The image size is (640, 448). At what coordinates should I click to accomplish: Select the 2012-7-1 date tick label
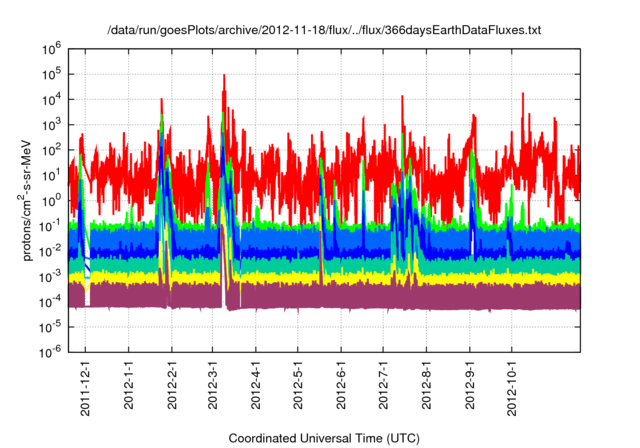pos(383,384)
